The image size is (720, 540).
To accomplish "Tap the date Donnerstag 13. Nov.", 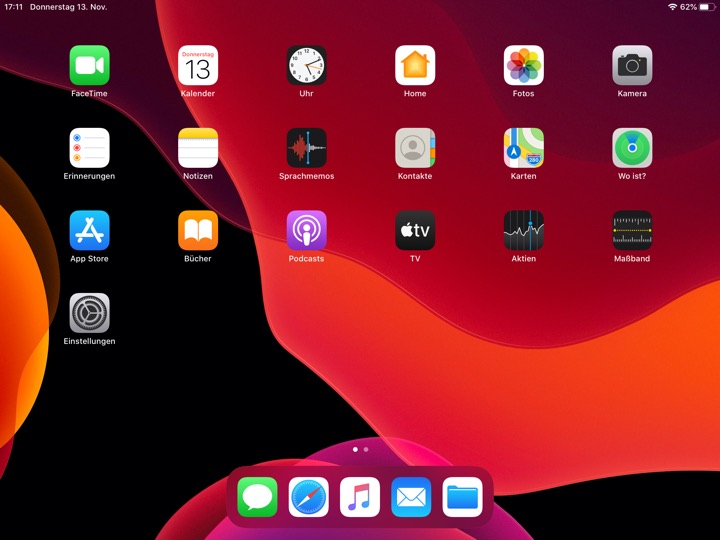I will point(68,7).
